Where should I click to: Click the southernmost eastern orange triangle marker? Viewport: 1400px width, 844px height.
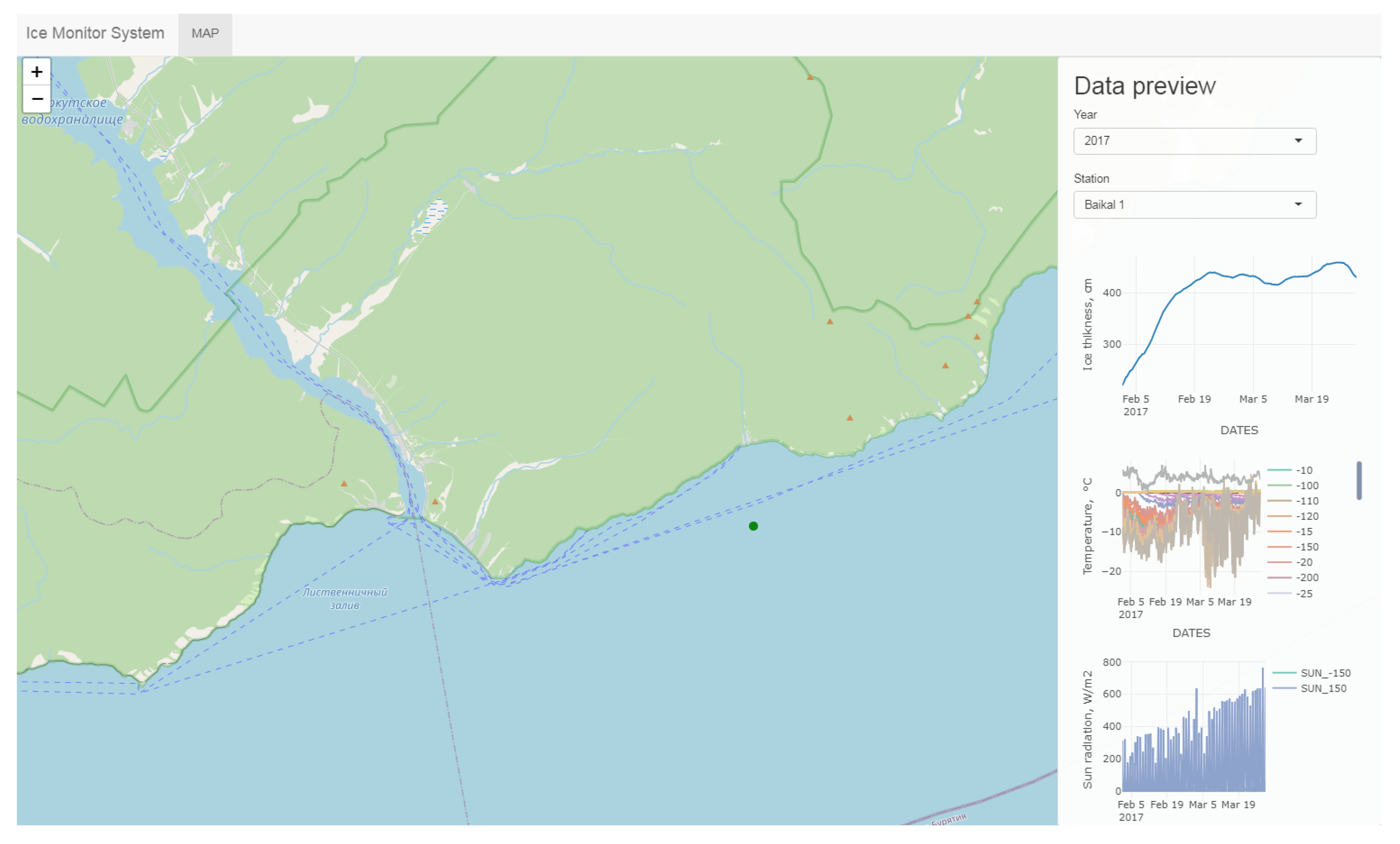click(x=849, y=418)
